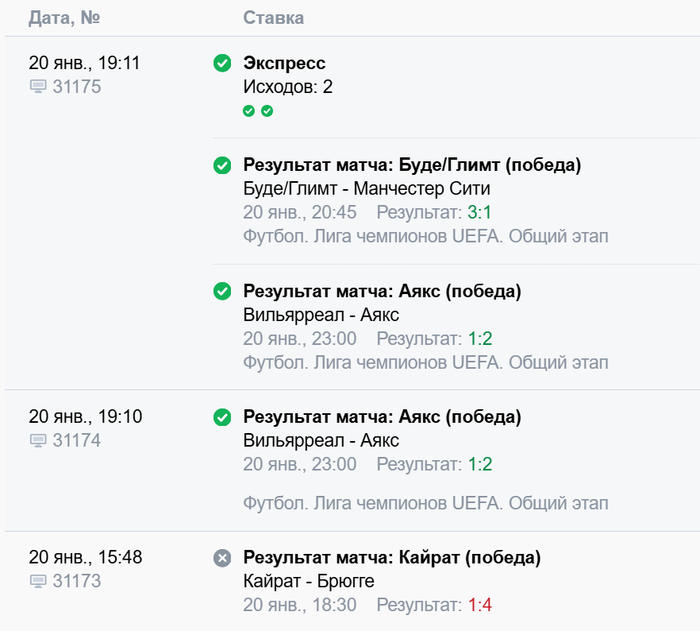The height and width of the screenshot is (631, 700).
Task: Click the monitor icon next to 31174
Action: click(x=38, y=441)
